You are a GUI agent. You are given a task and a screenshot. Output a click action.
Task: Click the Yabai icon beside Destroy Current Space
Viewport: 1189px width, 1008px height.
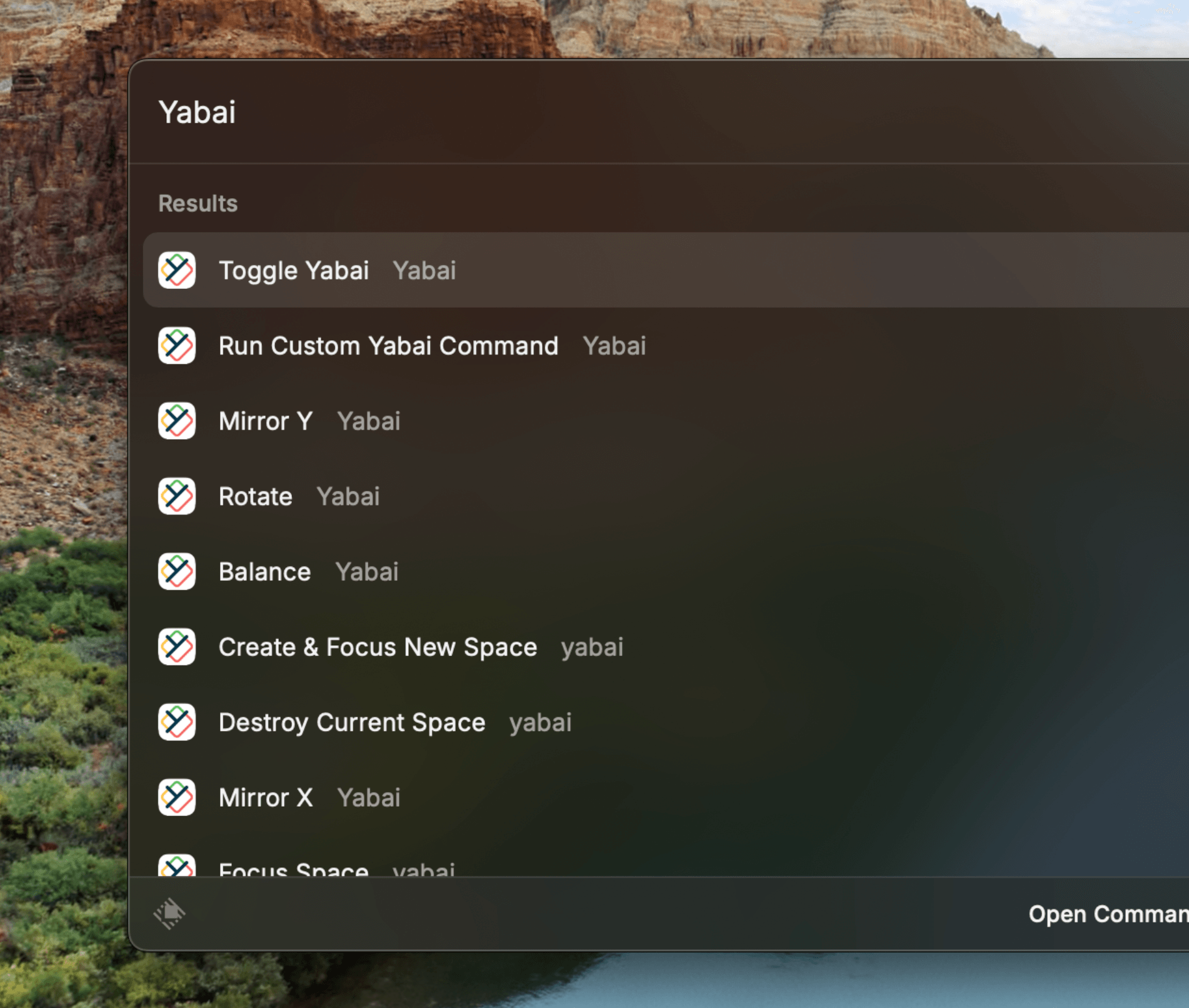click(x=177, y=722)
